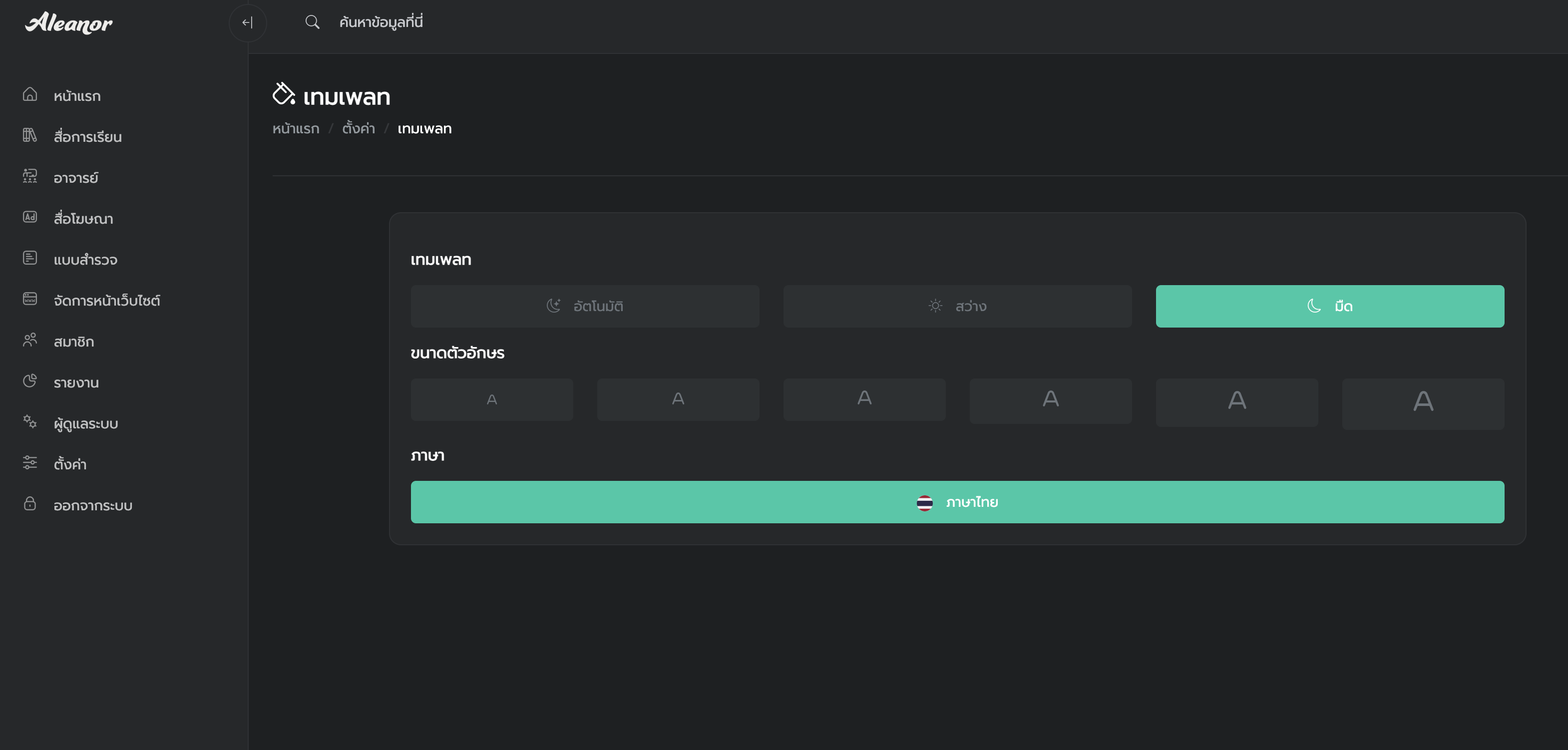Click the website icon for จัดการหน้าเว็บไซต์
Image resolution: width=1568 pixels, height=750 pixels.
(30, 299)
